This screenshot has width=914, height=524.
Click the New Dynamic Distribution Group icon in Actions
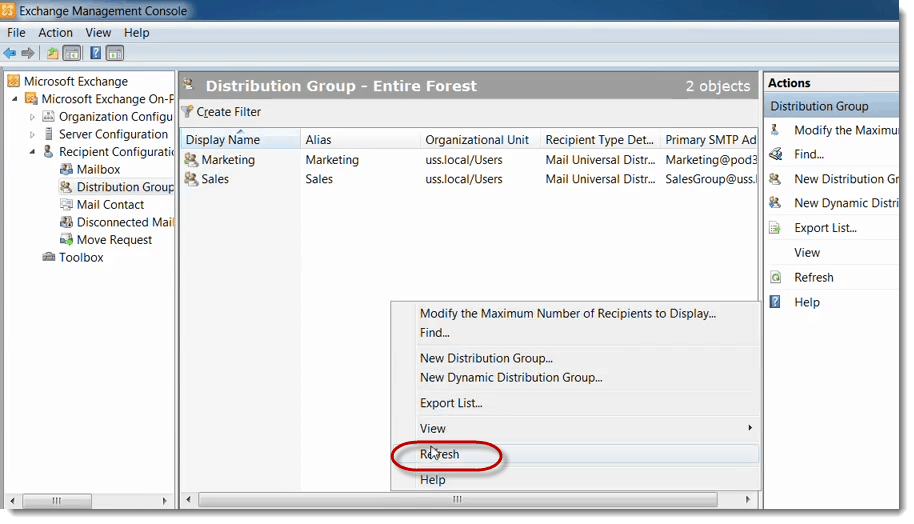pos(775,203)
